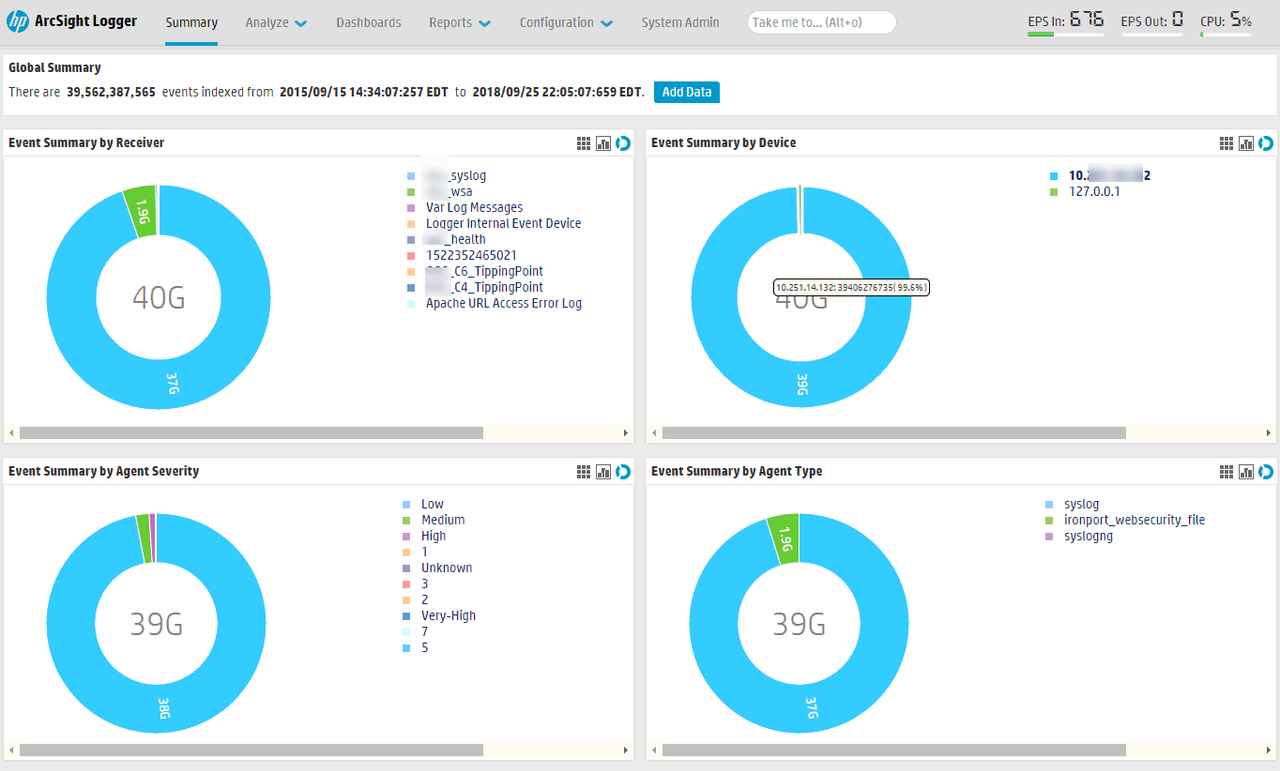1280x771 pixels.
Task: Show grid view for Event Summary by Receiver
Action: coord(584,144)
